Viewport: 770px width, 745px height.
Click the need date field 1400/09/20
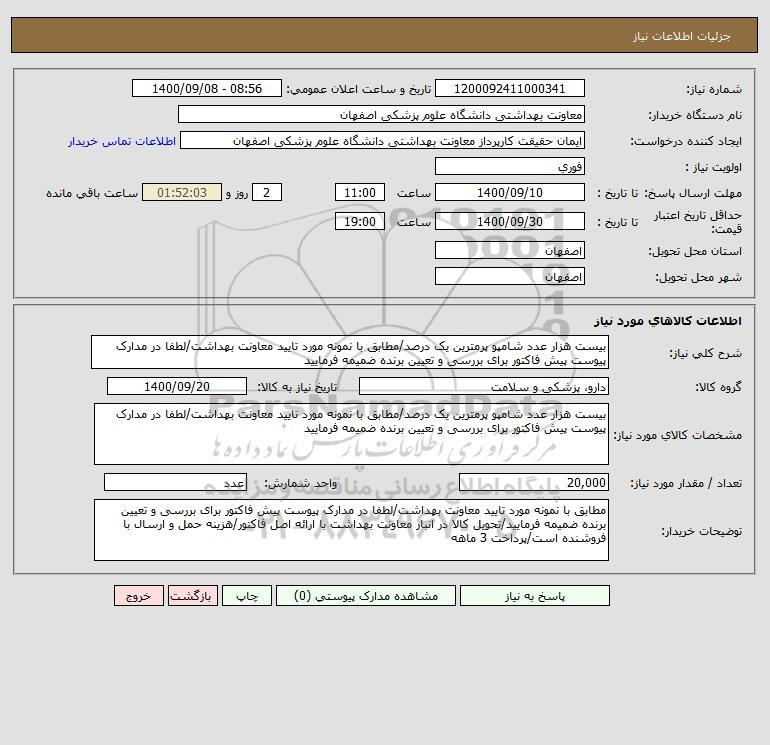(x=177, y=386)
